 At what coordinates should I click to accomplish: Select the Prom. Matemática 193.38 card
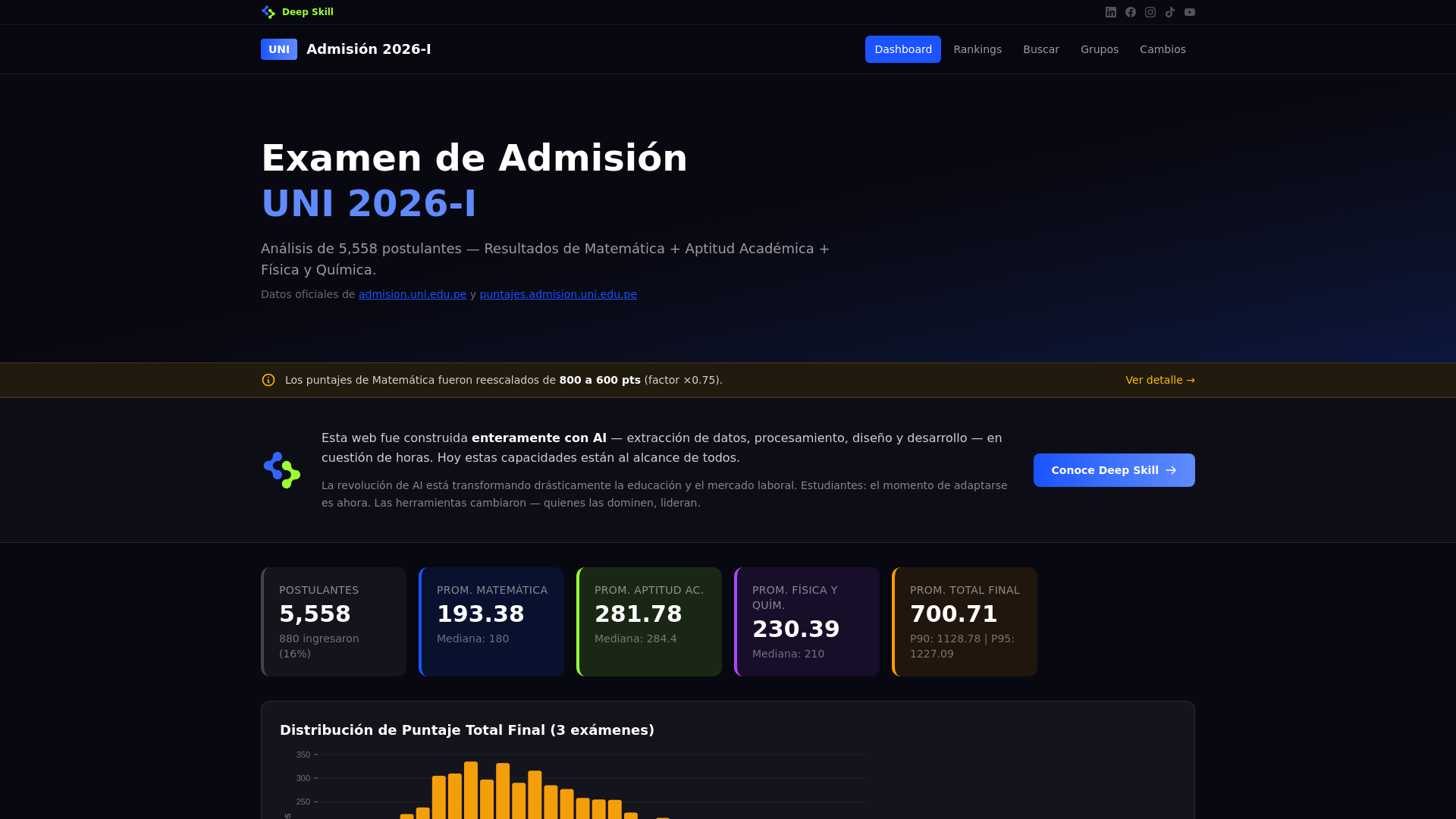pyautogui.click(x=491, y=622)
